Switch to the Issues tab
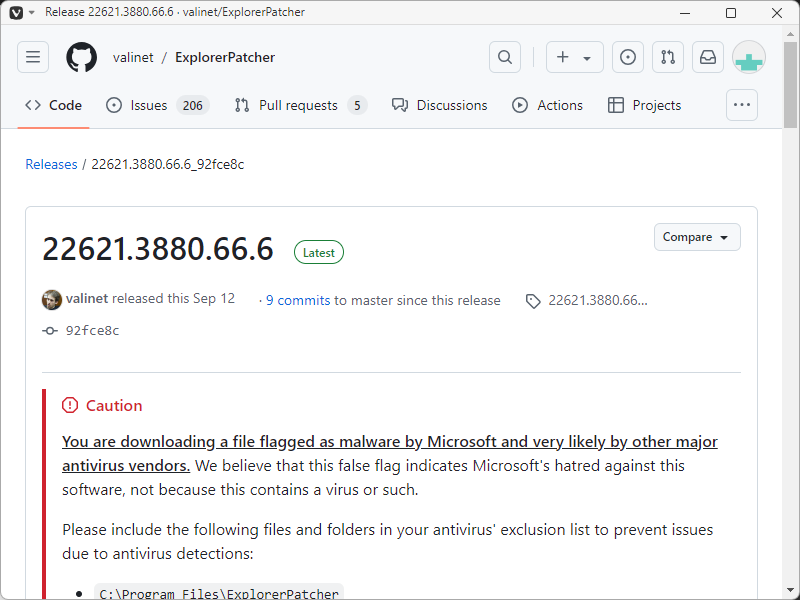The image size is (800, 600). pyautogui.click(x=158, y=105)
